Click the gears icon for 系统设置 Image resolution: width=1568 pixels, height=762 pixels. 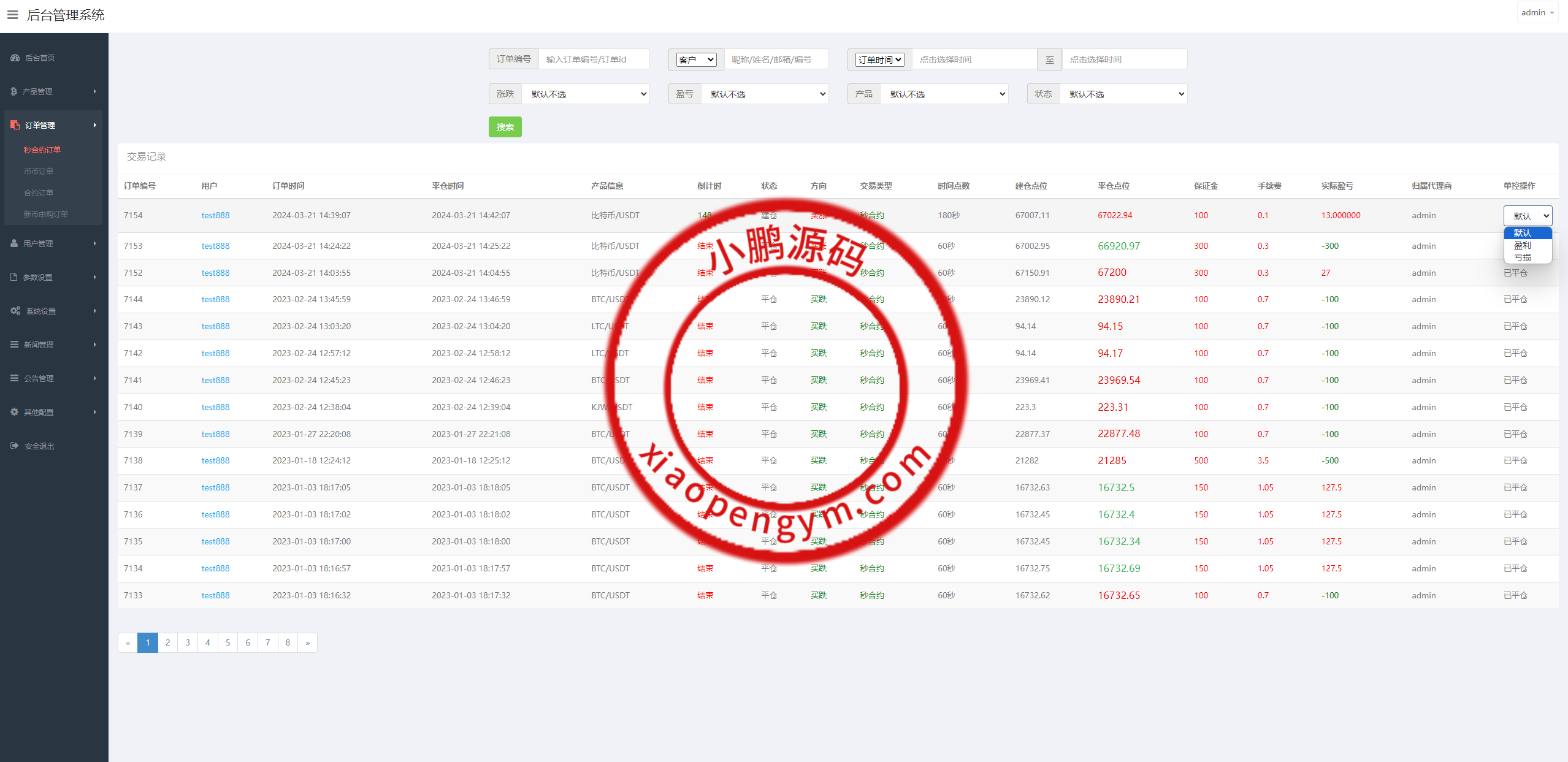tap(15, 311)
